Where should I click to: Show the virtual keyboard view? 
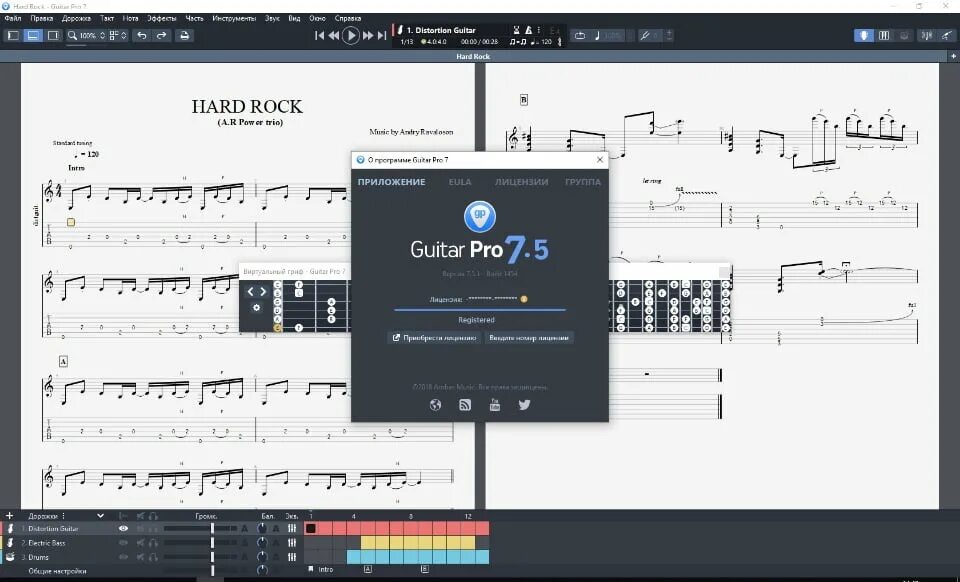click(x=884, y=35)
